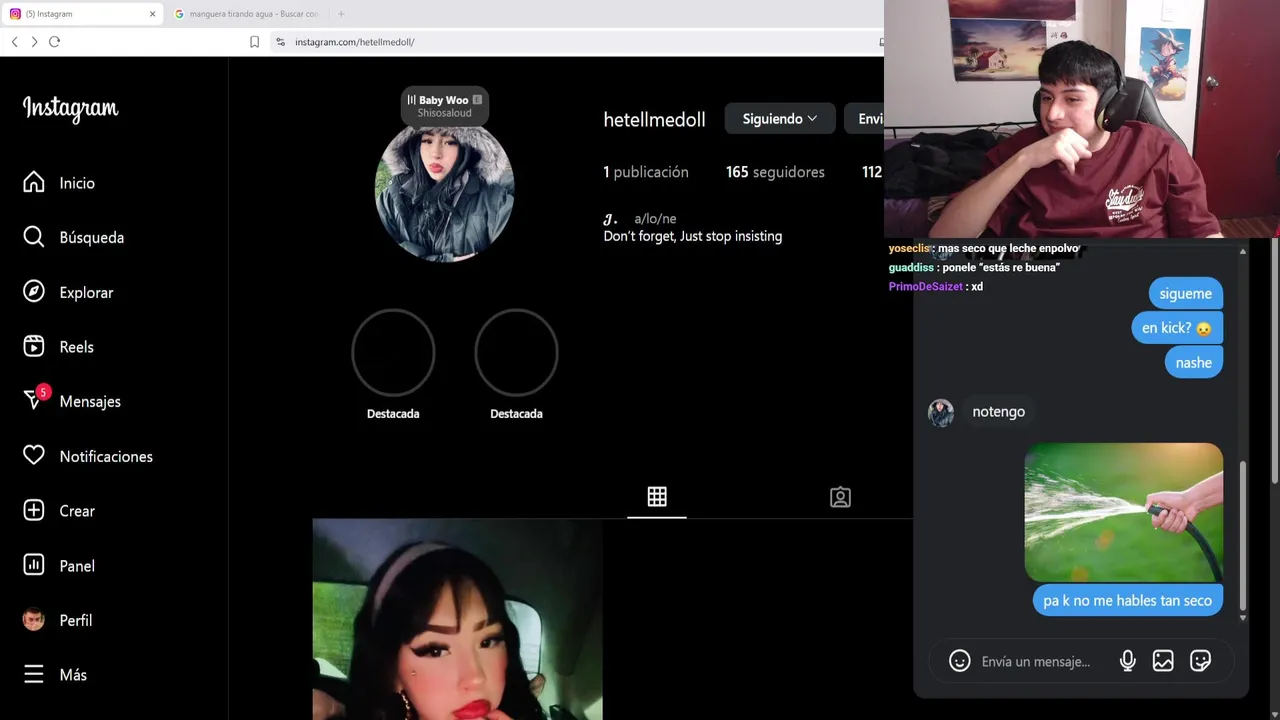
Task: Open the Más hamburger menu icon
Action: [x=34, y=674]
